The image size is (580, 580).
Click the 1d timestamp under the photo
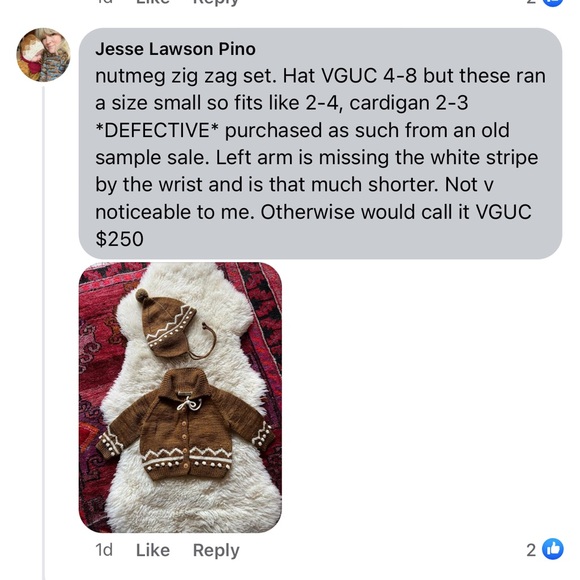click(104, 550)
